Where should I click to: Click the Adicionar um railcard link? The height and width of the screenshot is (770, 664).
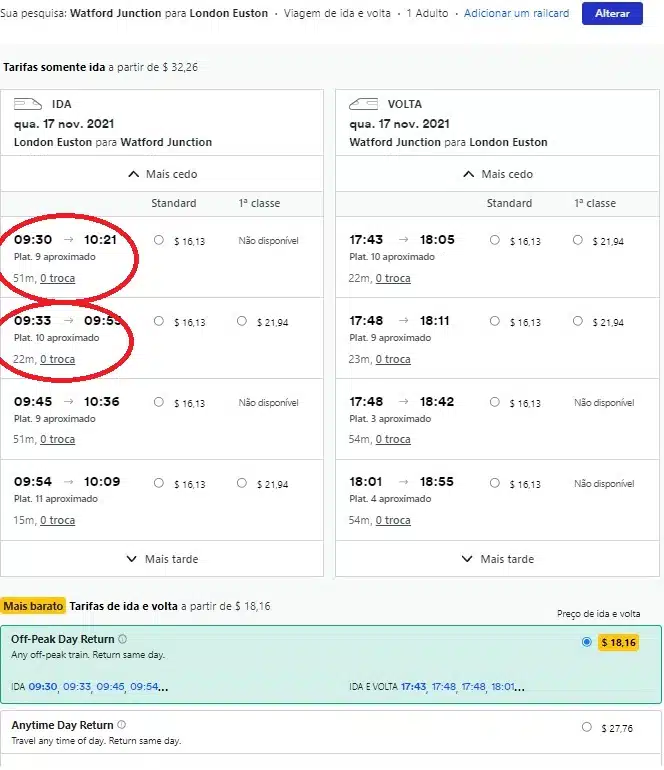[516, 14]
